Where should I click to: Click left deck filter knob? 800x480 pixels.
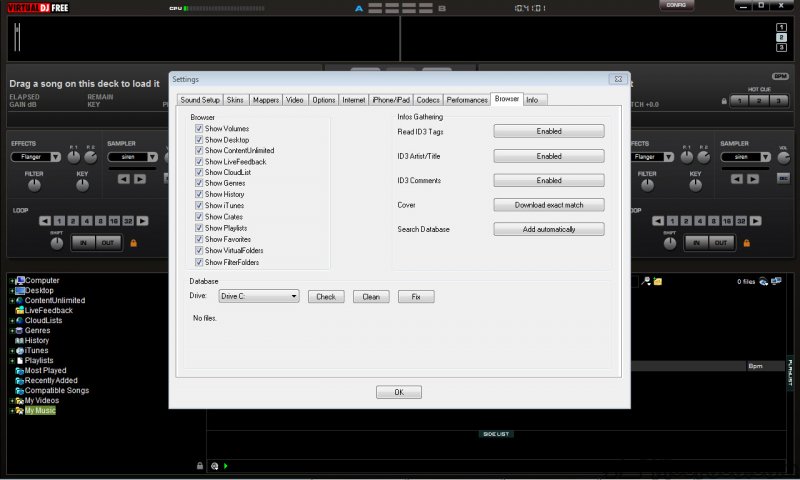pos(34,186)
